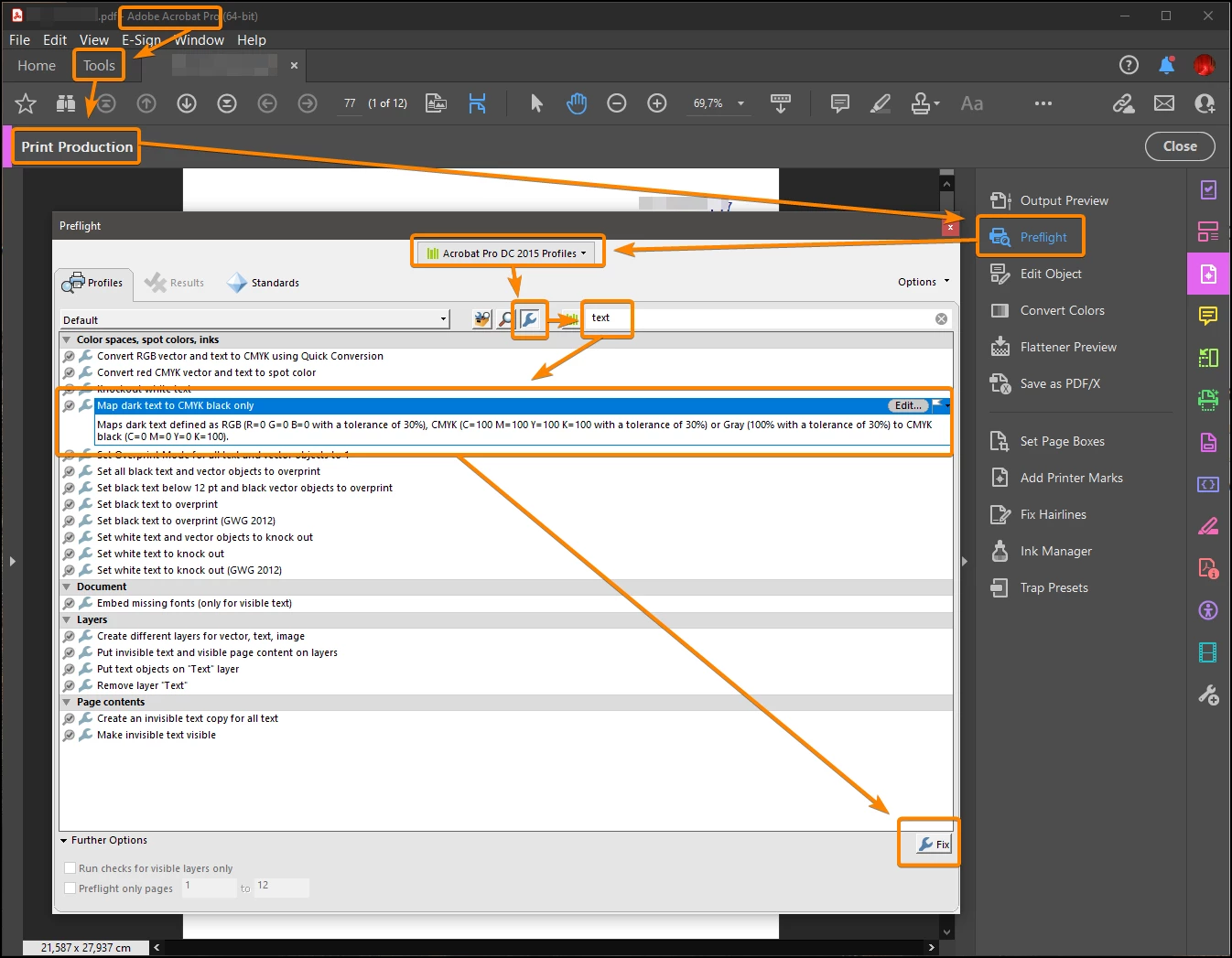This screenshot has height=958, width=1232.
Task: Select the Make invisible text visible fixup
Action: coord(157,735)
